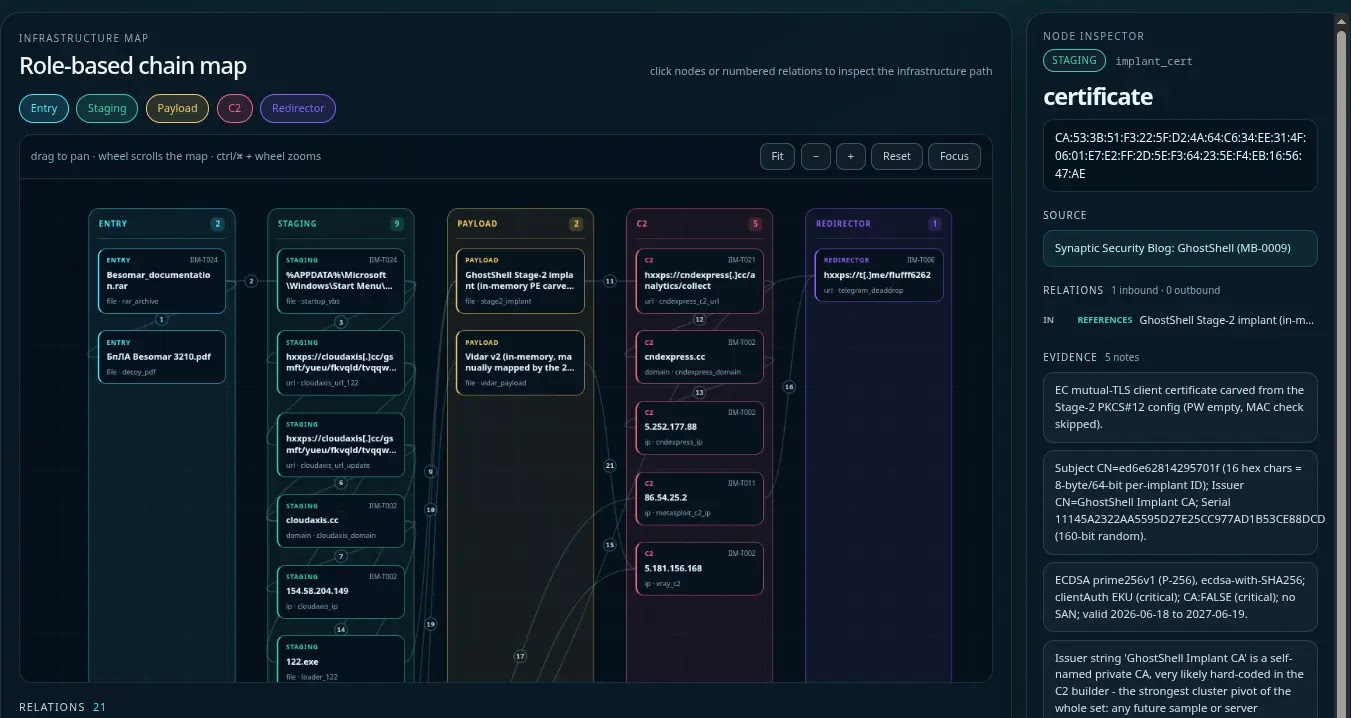Inspect relation number 2
Screen dimensions: 1351x718
point(251,281)
